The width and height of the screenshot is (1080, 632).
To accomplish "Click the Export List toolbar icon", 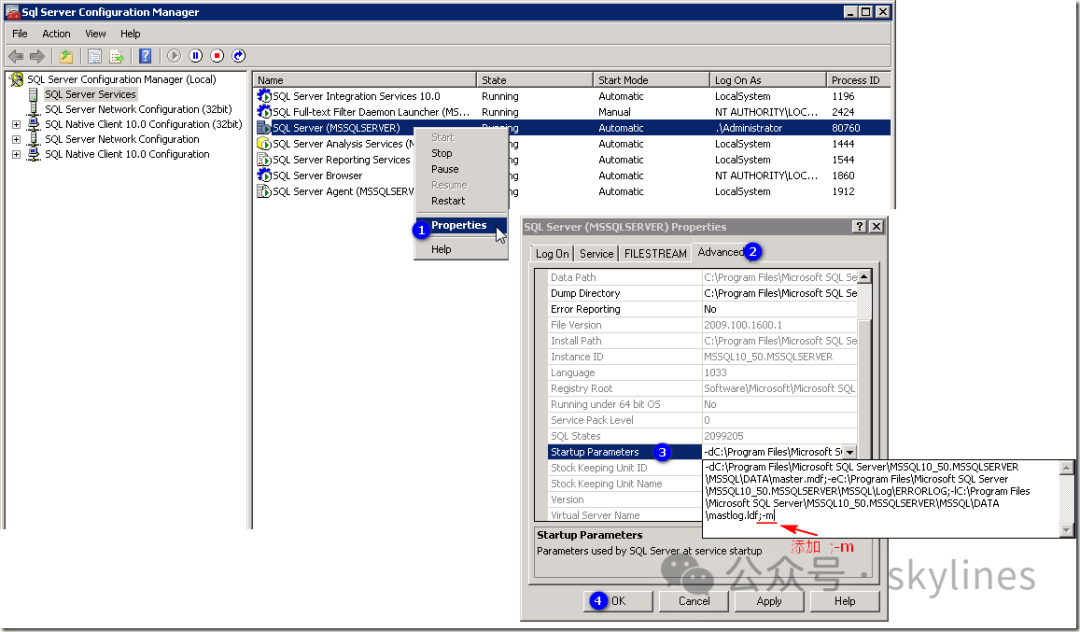I will (116, 56).
